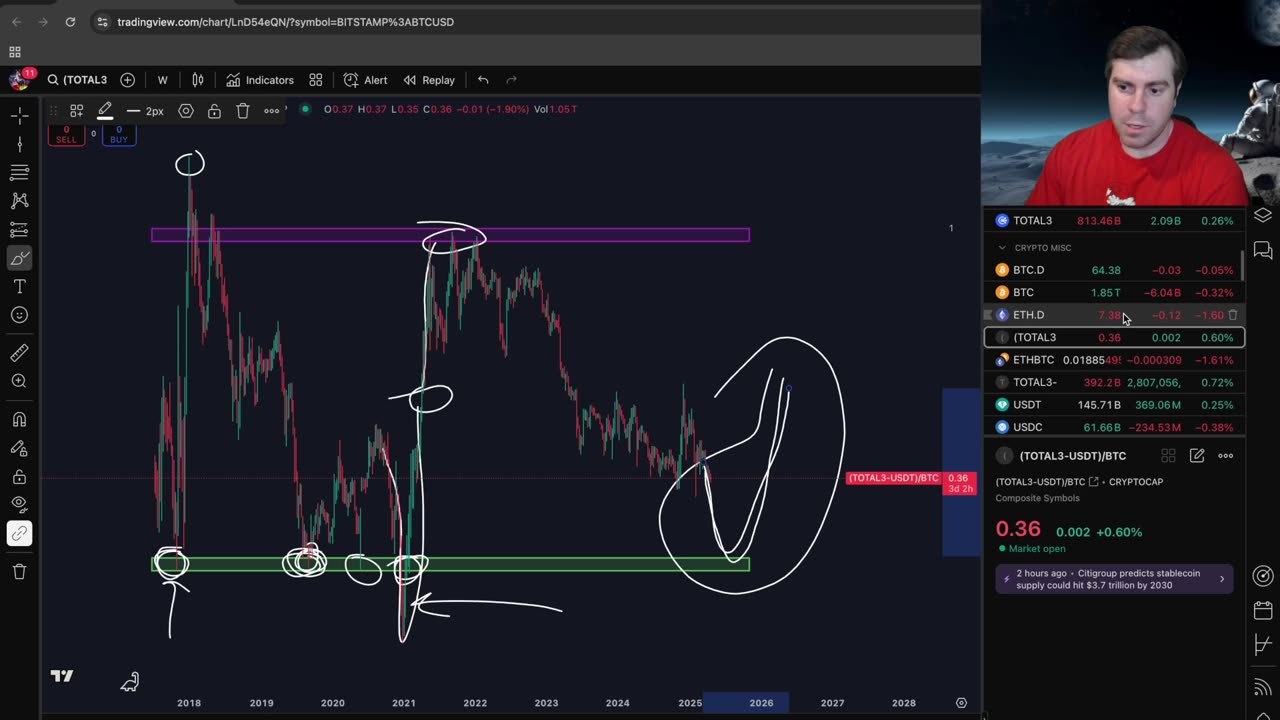
Task: Select TOTAL3 813.46B watchlist row
Action: [1114, 221]
